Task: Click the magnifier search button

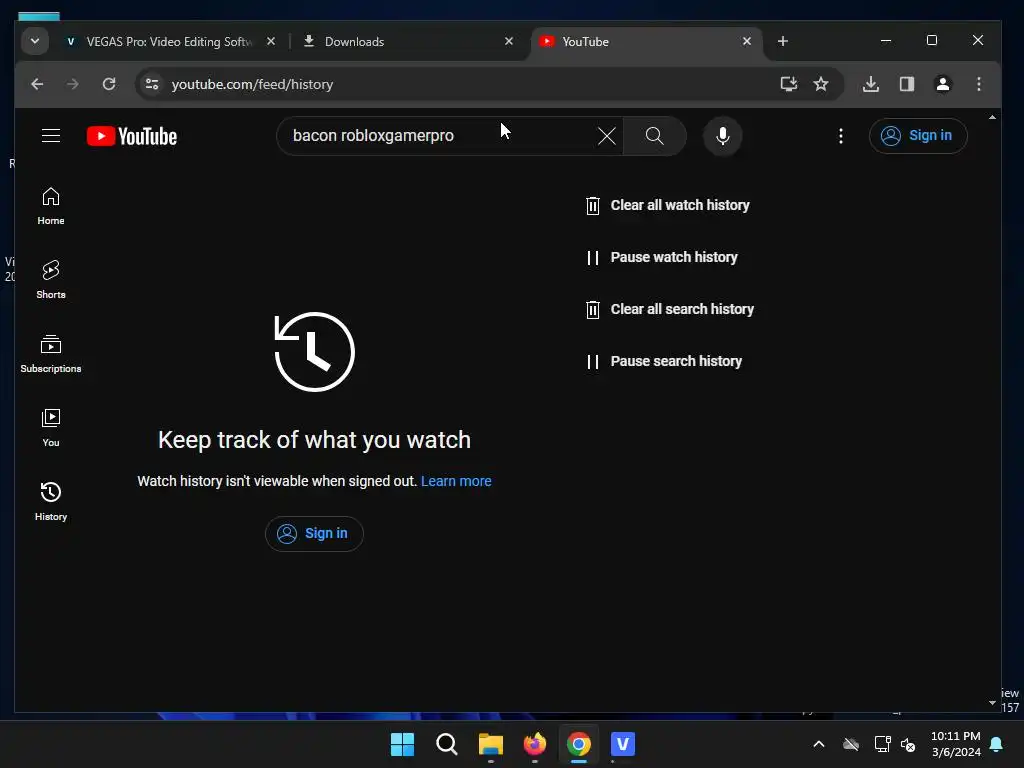Action: click(654, 136)
